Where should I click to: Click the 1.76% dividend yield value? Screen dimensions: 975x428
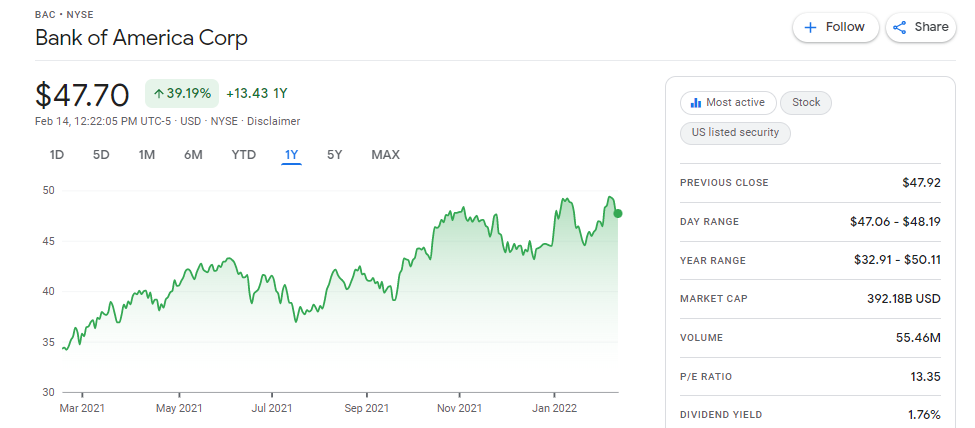(x=926, y=415)
